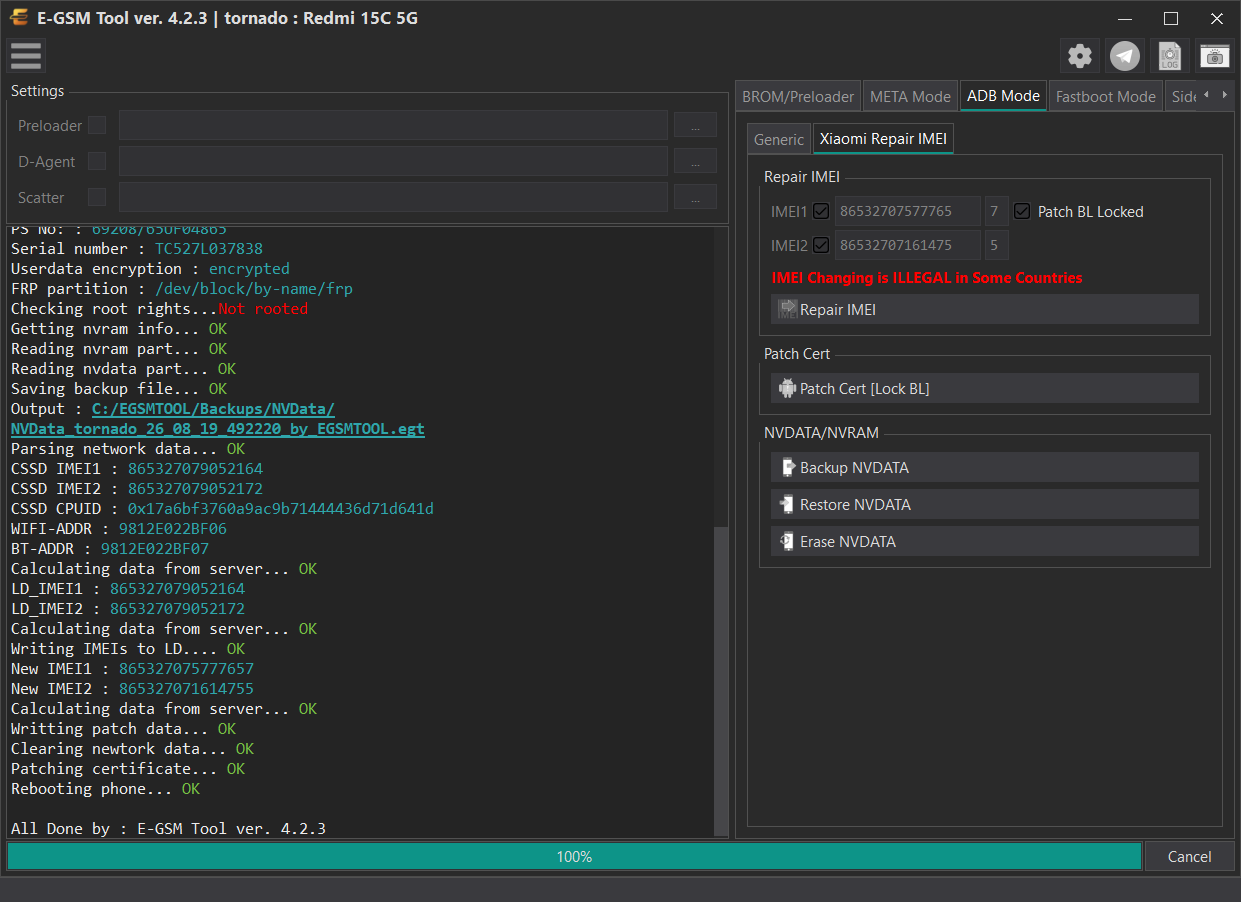Click Backup NVDATA button

point(984,467)
